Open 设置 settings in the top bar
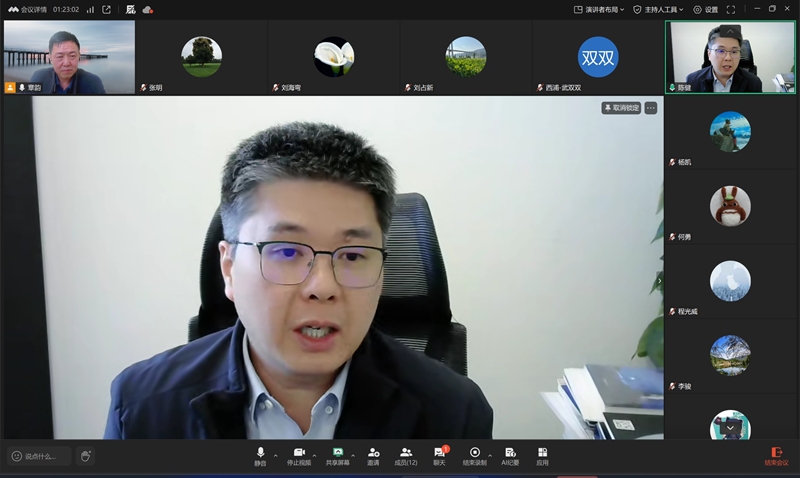Image resolution: width=800 pixels, height=478 pixels. coord(706,9)
